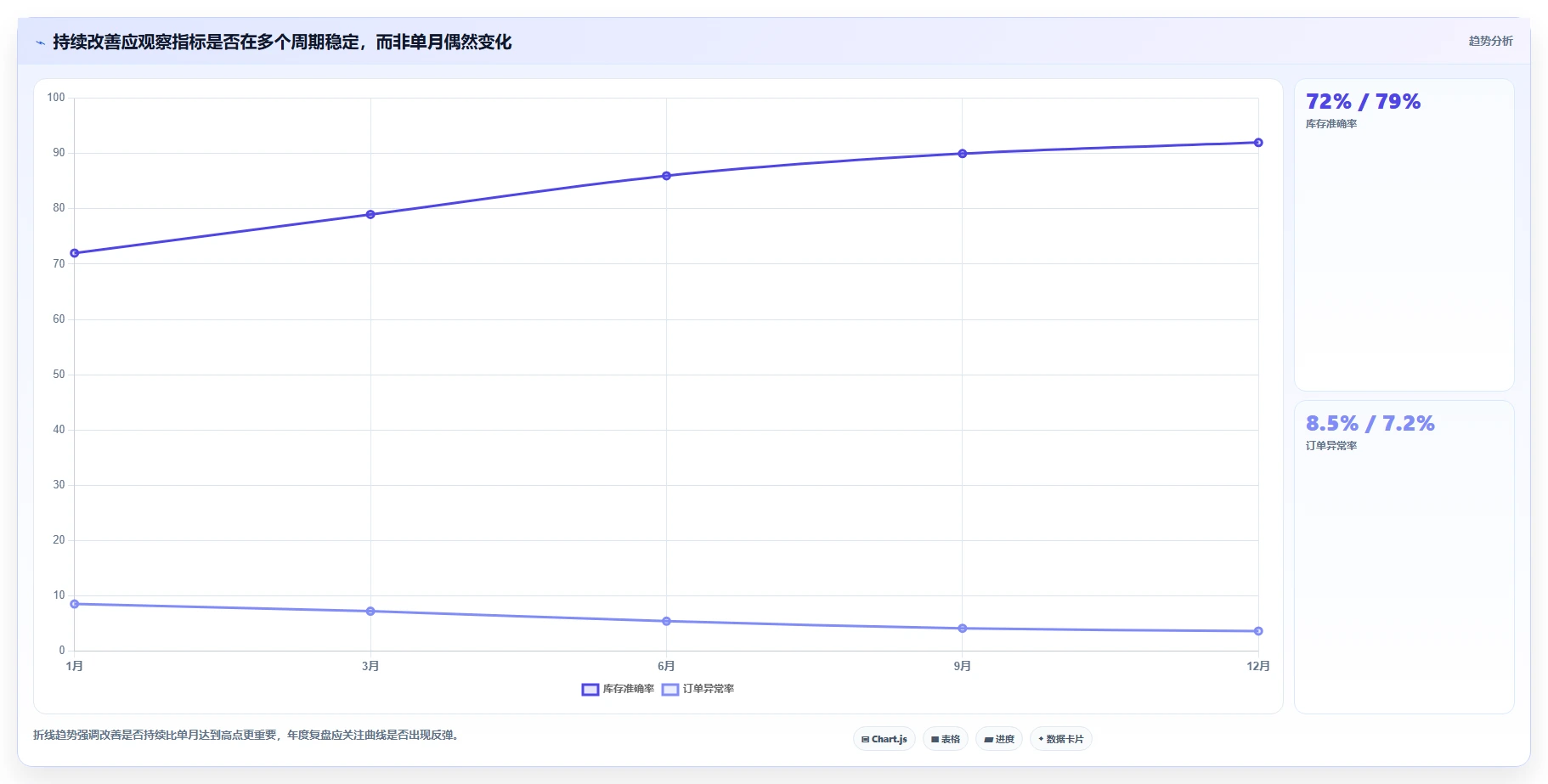Screen dimensions: 1548x784
Task: Select the 进度 chip
Action: pos(999,739)
